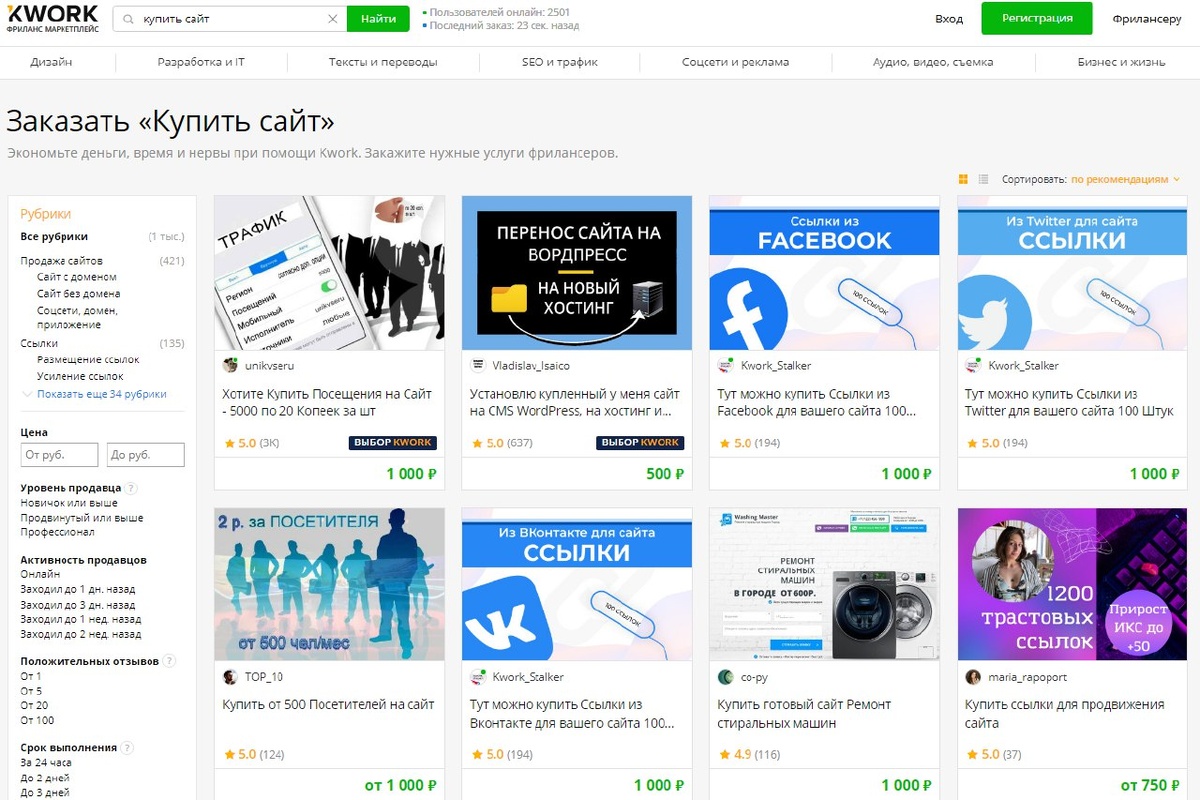This screenshot has height=800, width=1200.
Task: Open Аудио, видео, съемка category menu
Action: click(x=933, y=62)
